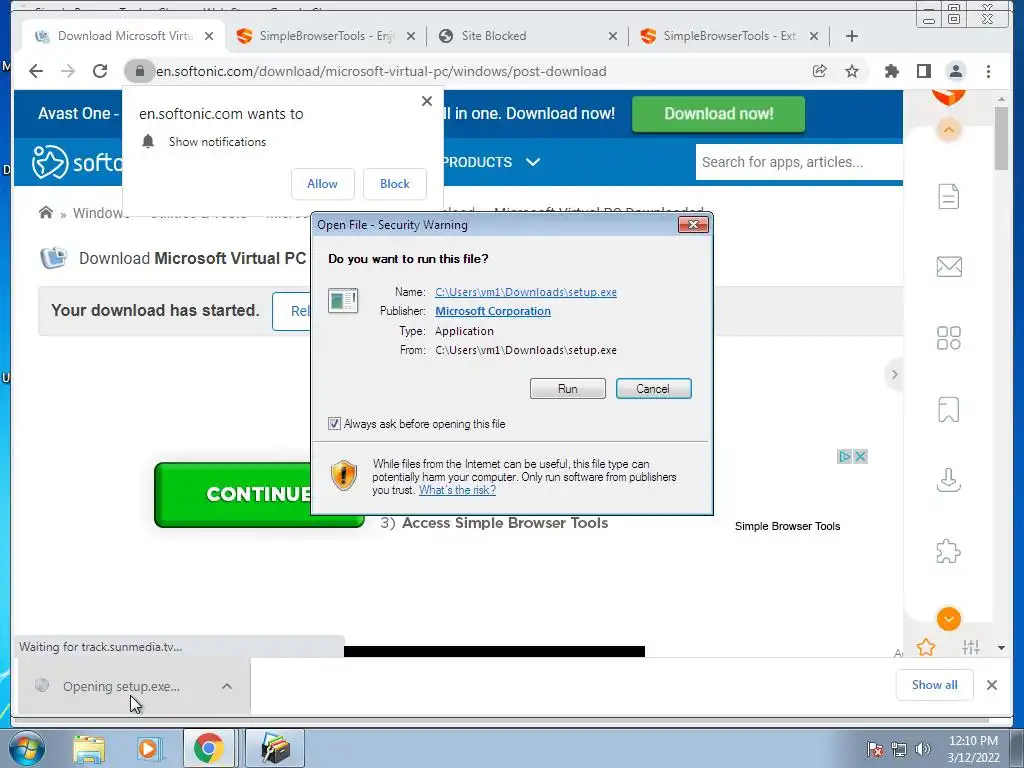Click the green Download now! button
Viewport: 1024px width, 768px height.
(718, 114)
